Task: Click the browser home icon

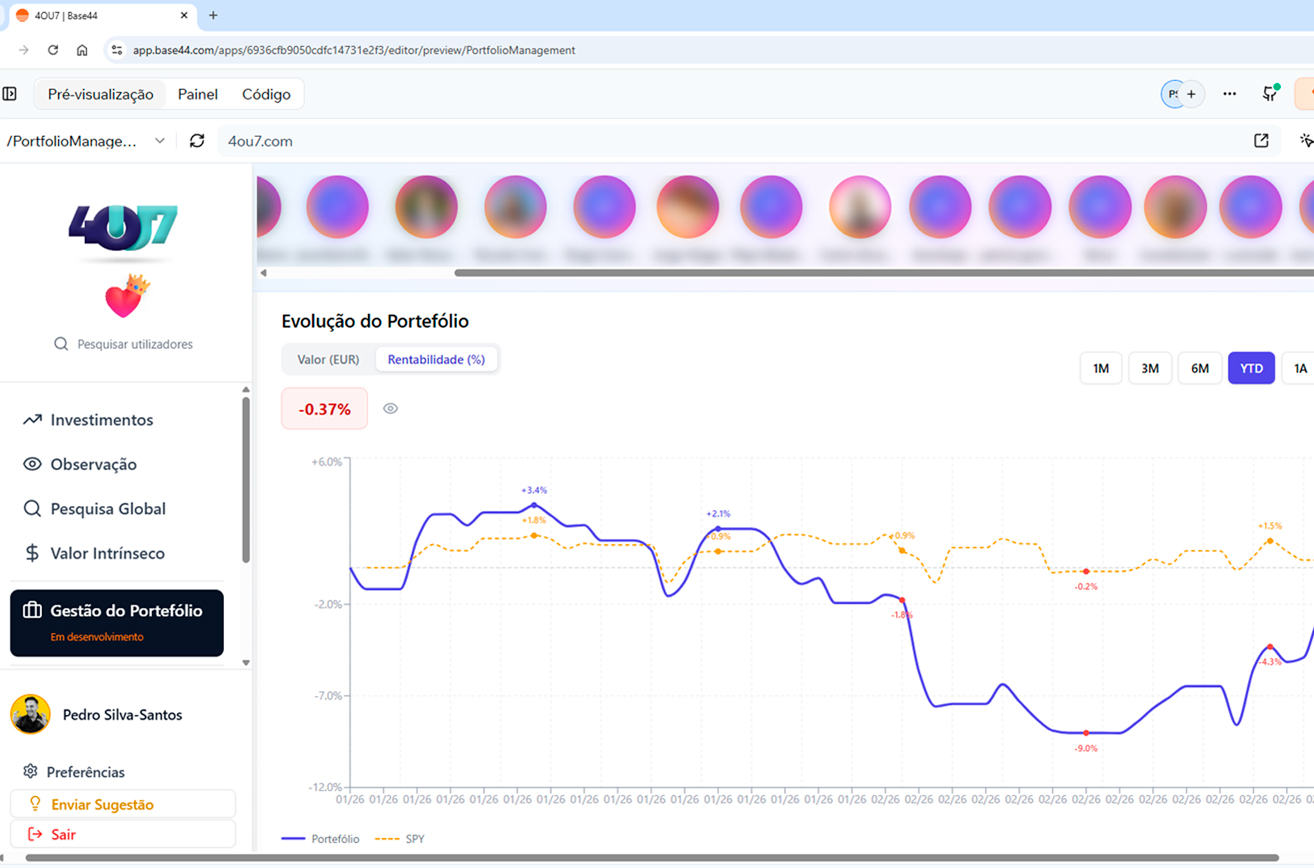Action: tap(82, 50)
